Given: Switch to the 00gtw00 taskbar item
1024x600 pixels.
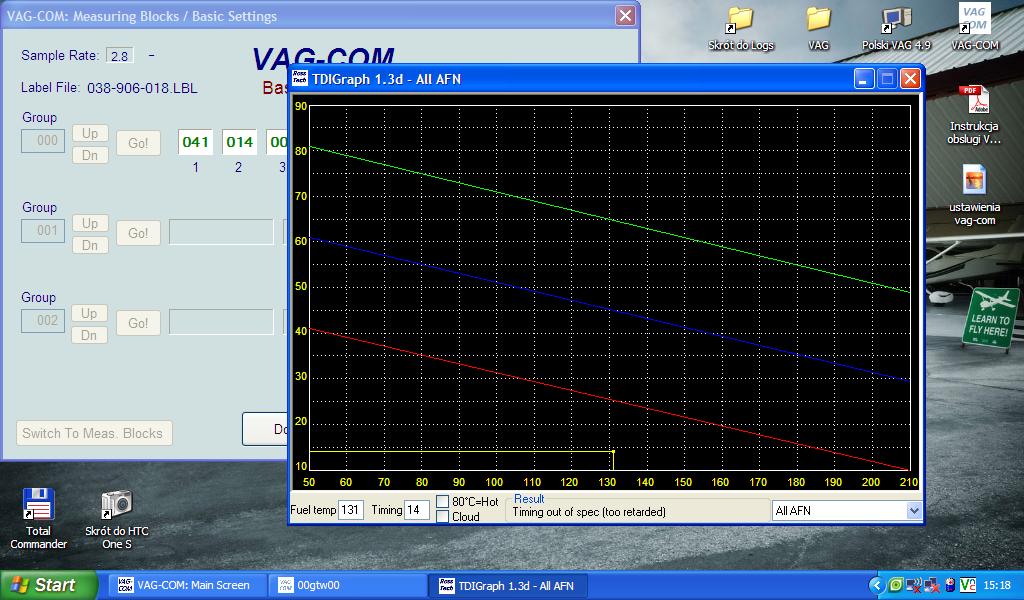Looking at the screenshot, I should click(x=347, y=585).
